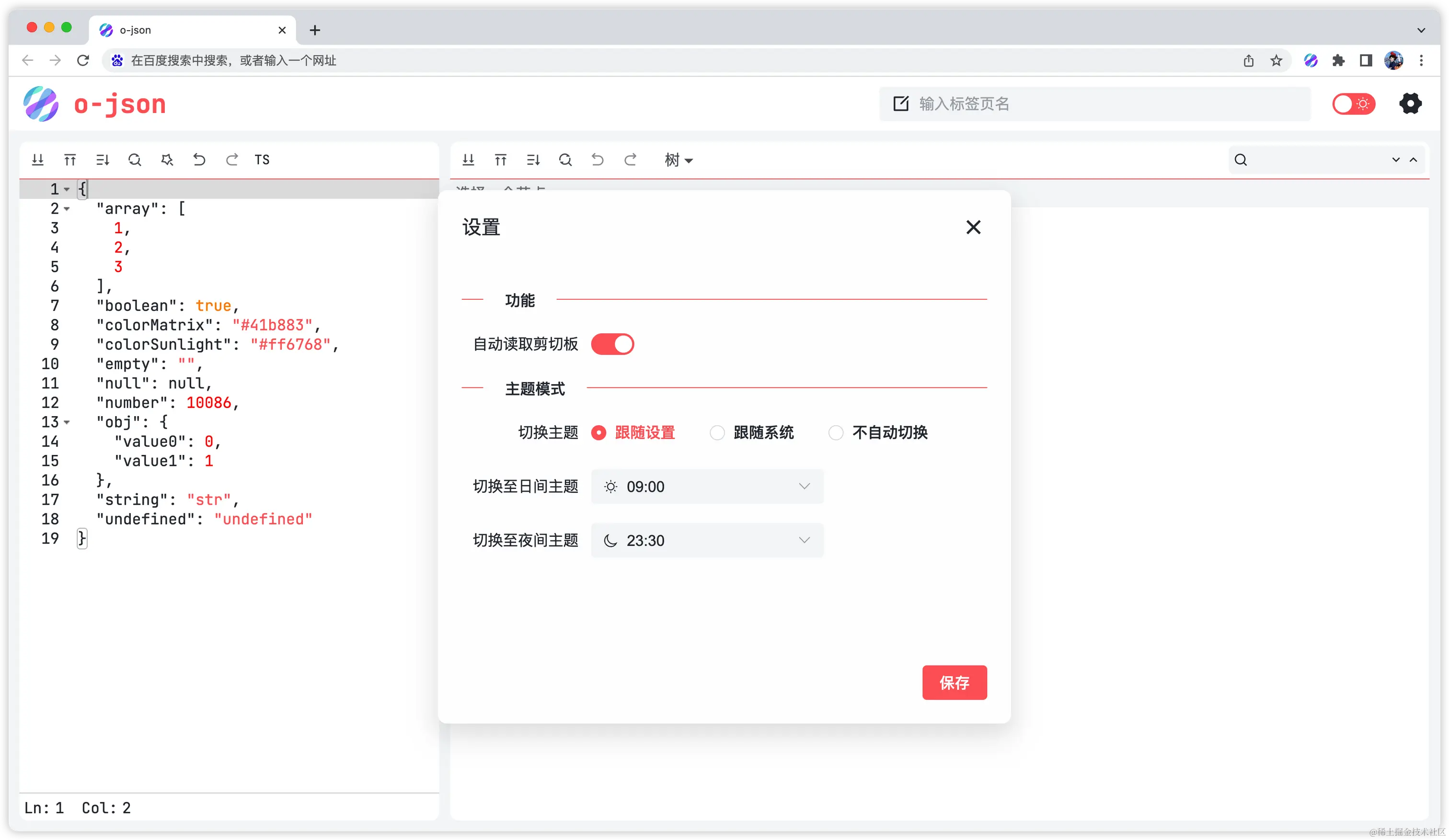Click the compact JSON icon in left editor
Viewport: 1449px width, 840px height.
(70, 160)
